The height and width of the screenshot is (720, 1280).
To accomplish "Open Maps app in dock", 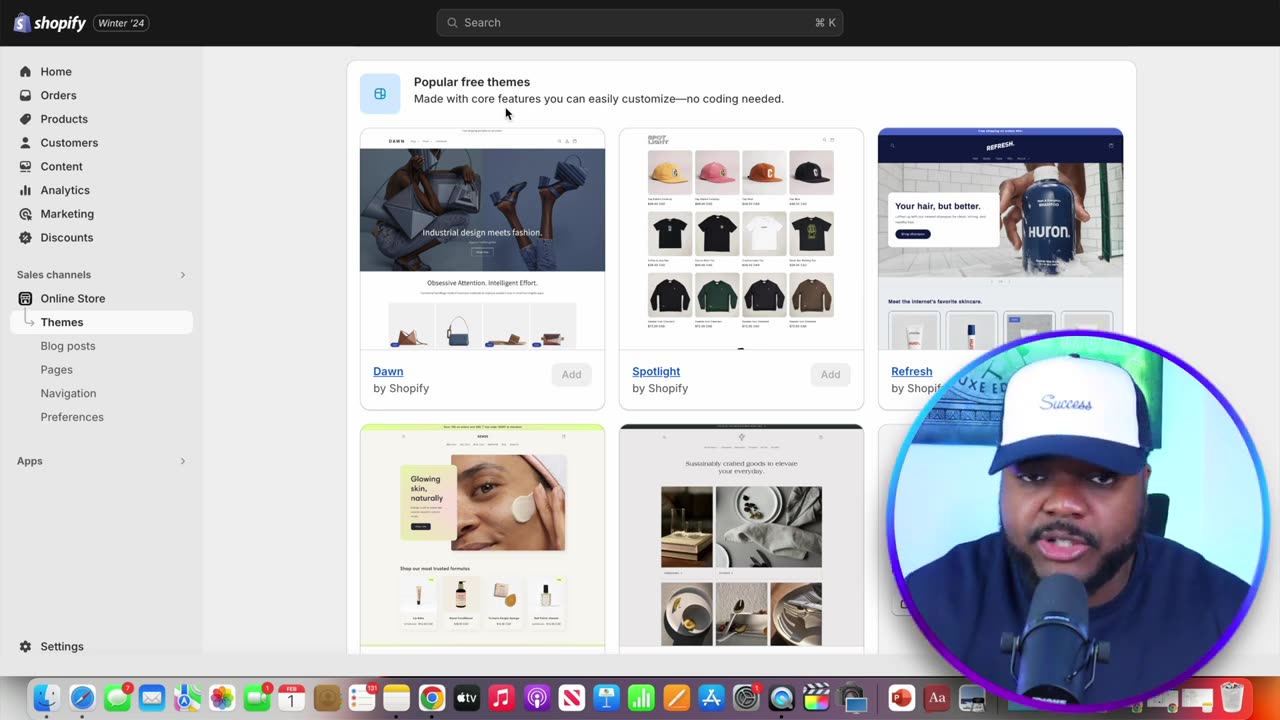I will [187, 697].
